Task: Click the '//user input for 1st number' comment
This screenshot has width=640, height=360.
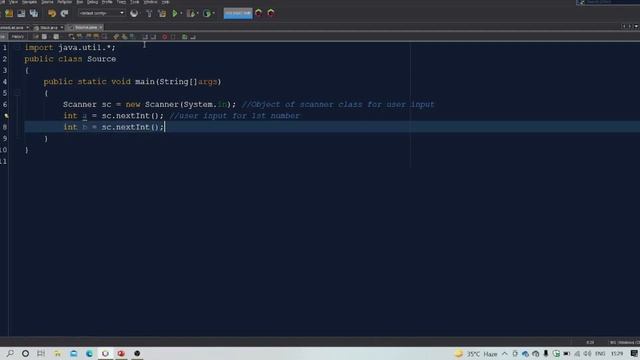Action: pos(235,116)
